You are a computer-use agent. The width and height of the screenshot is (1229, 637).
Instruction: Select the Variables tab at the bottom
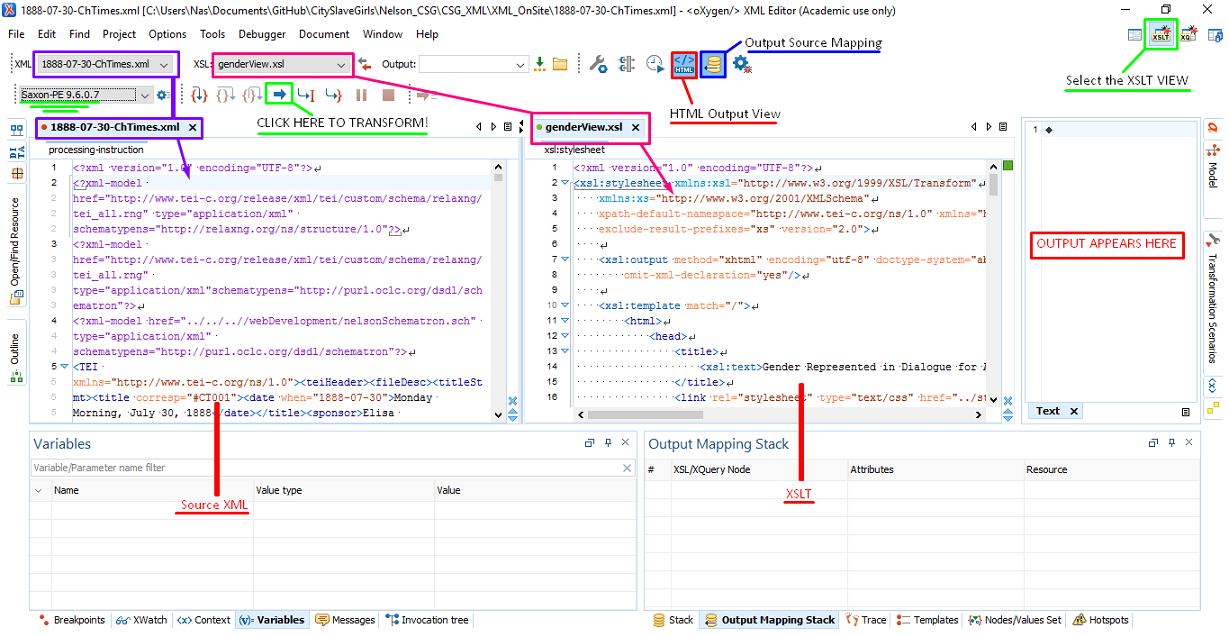pos(272,620)
